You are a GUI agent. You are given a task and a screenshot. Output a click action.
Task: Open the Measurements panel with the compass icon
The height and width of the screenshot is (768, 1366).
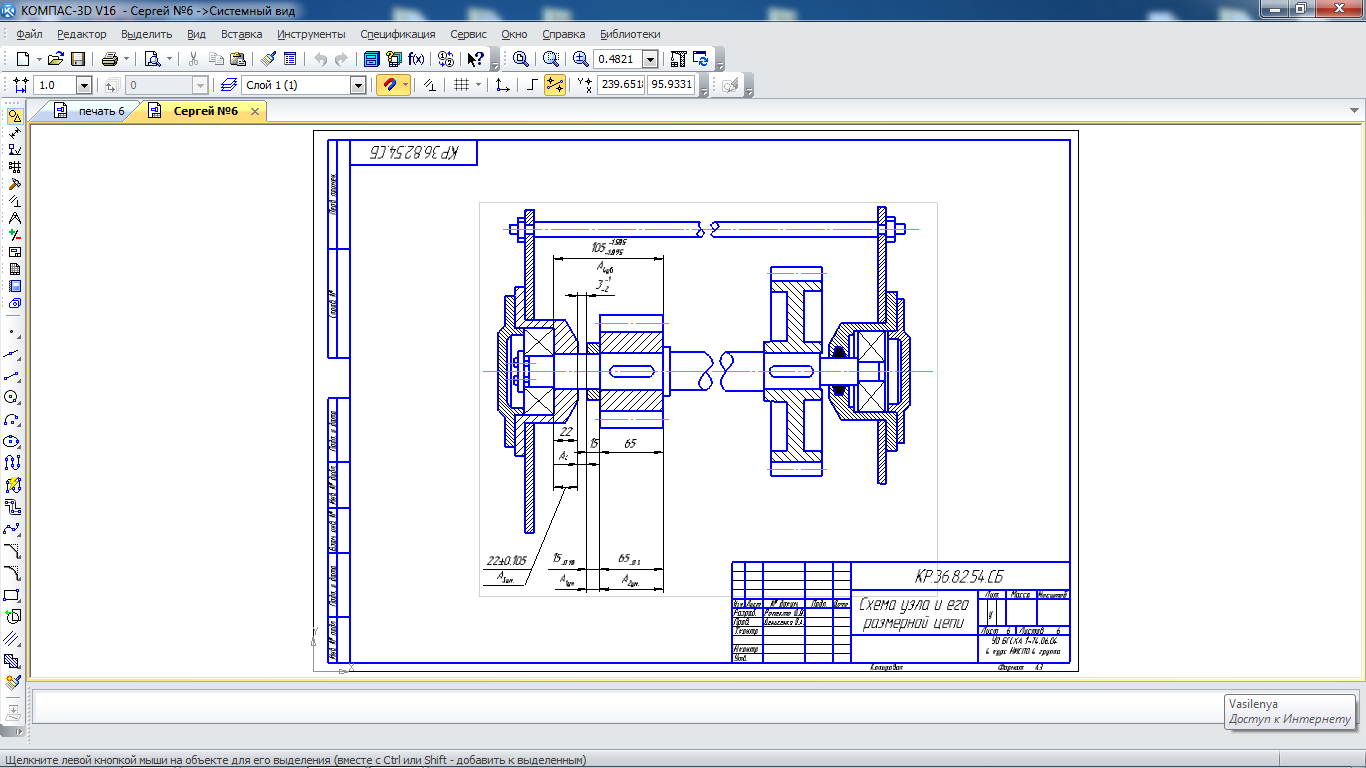pos(14,217)
